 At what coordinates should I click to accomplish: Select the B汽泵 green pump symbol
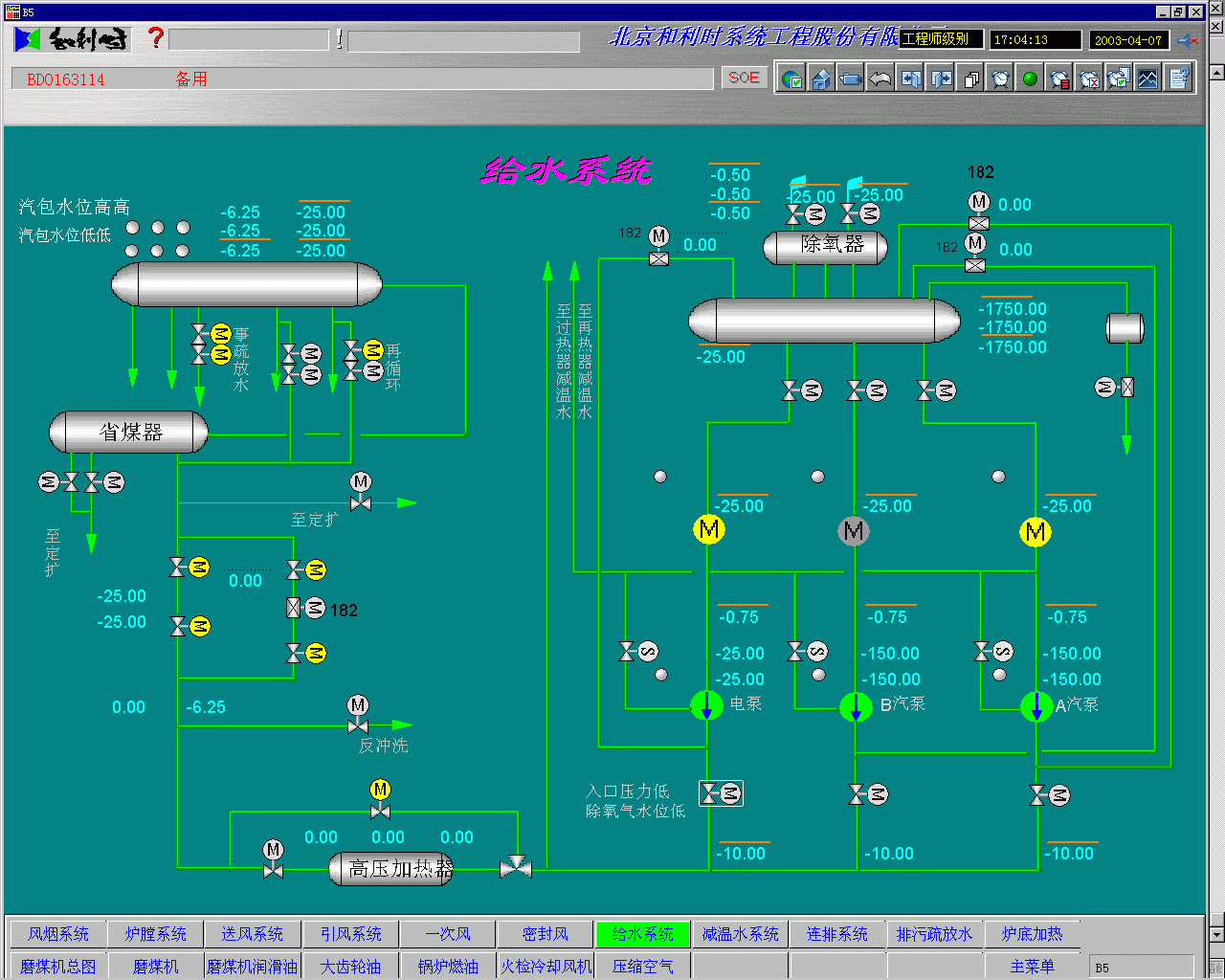point(856,707)
